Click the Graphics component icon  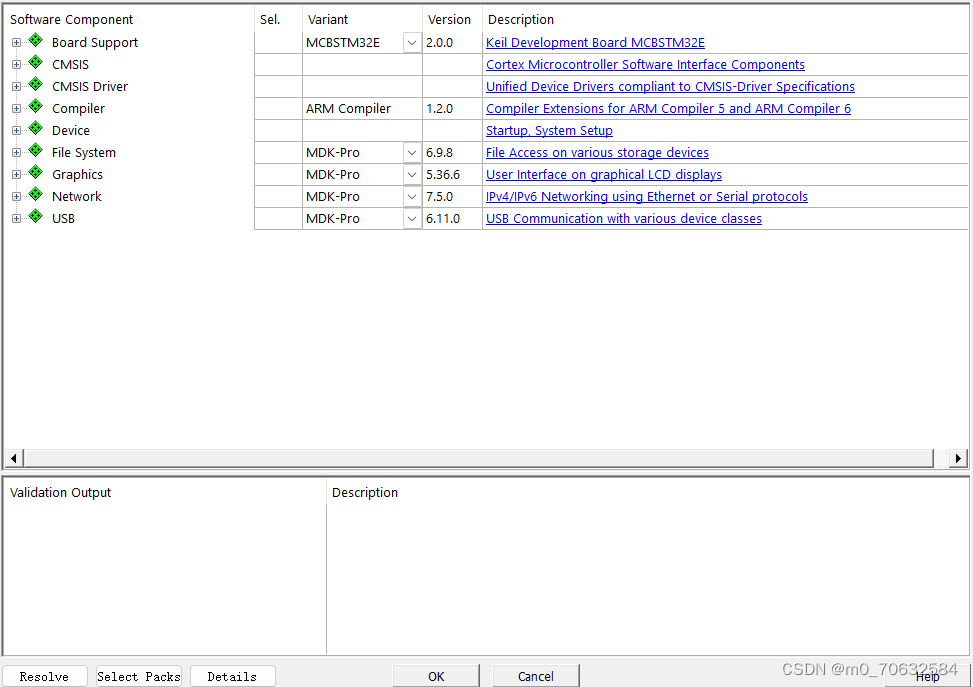coord(34,174)
